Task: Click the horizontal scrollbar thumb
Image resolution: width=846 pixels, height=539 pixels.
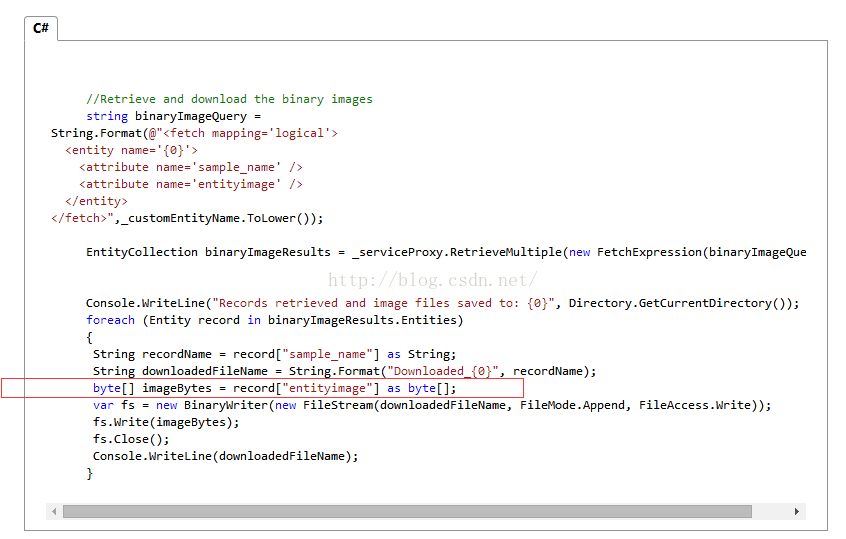Action: pyautogui.click(x=407, y=511)
